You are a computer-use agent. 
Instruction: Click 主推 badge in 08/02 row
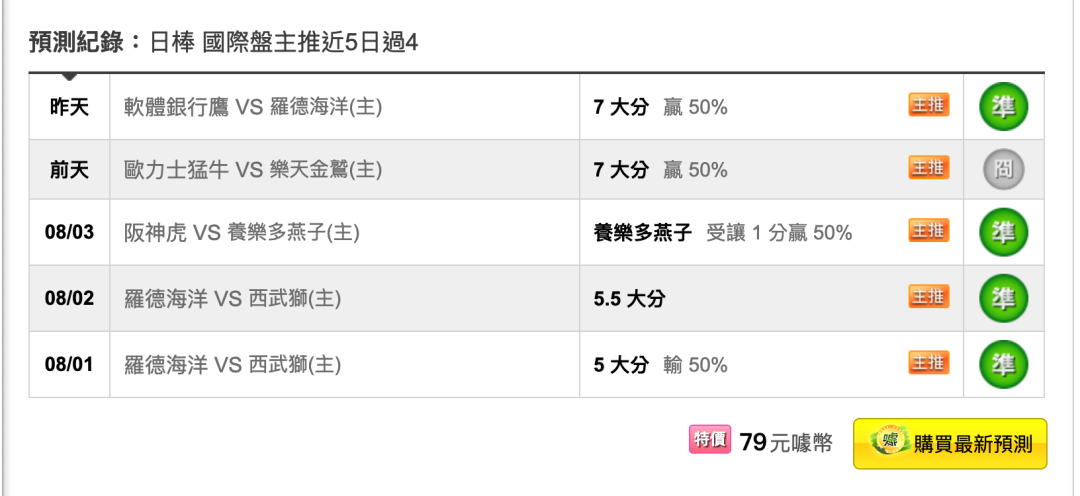pyautogui.click(x=928, y=296)
